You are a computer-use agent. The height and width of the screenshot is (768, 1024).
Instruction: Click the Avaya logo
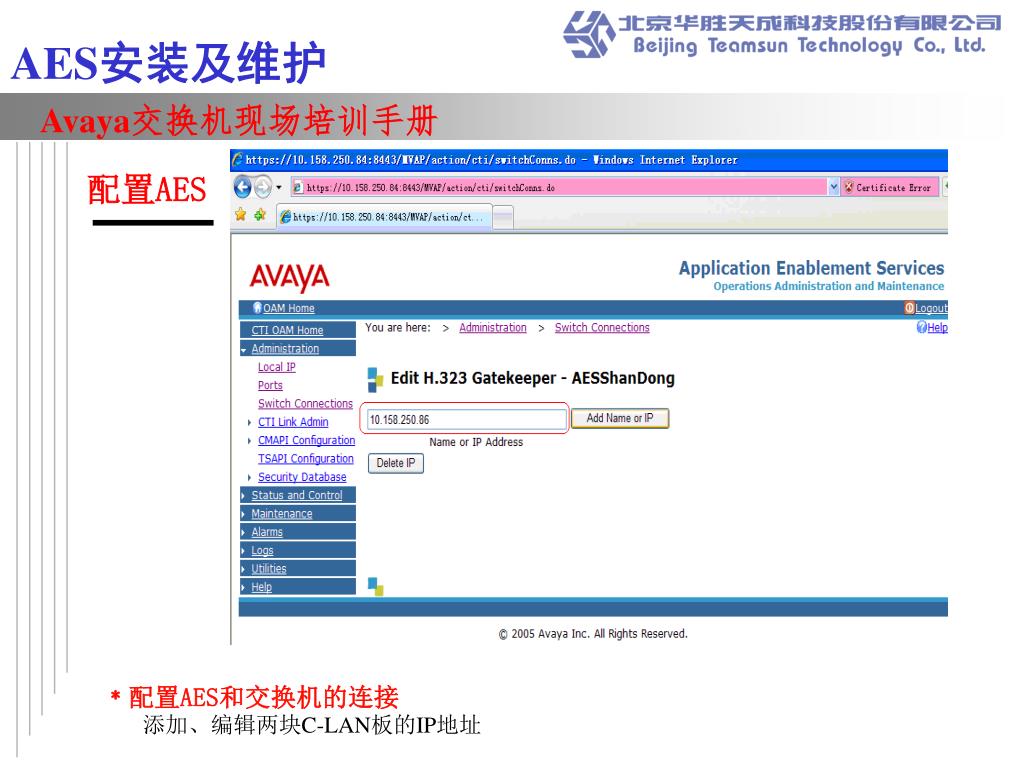click(x=289, y=278)
